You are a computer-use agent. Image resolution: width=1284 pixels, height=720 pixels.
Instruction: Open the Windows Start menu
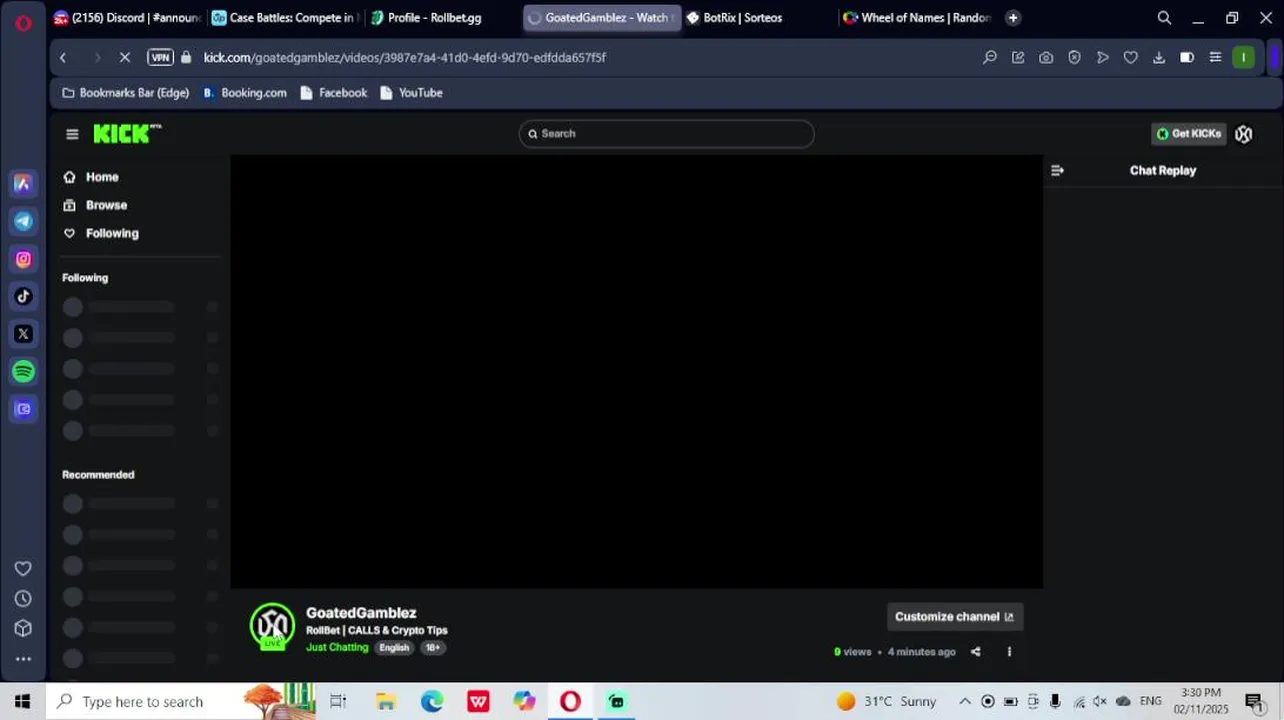(23, 702)
